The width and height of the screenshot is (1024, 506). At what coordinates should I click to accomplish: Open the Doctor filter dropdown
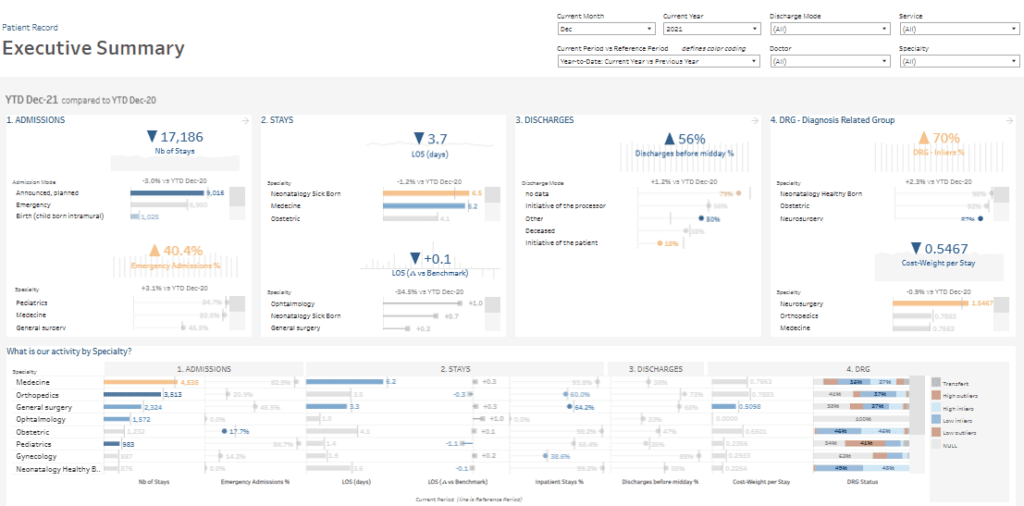point(829,61)
